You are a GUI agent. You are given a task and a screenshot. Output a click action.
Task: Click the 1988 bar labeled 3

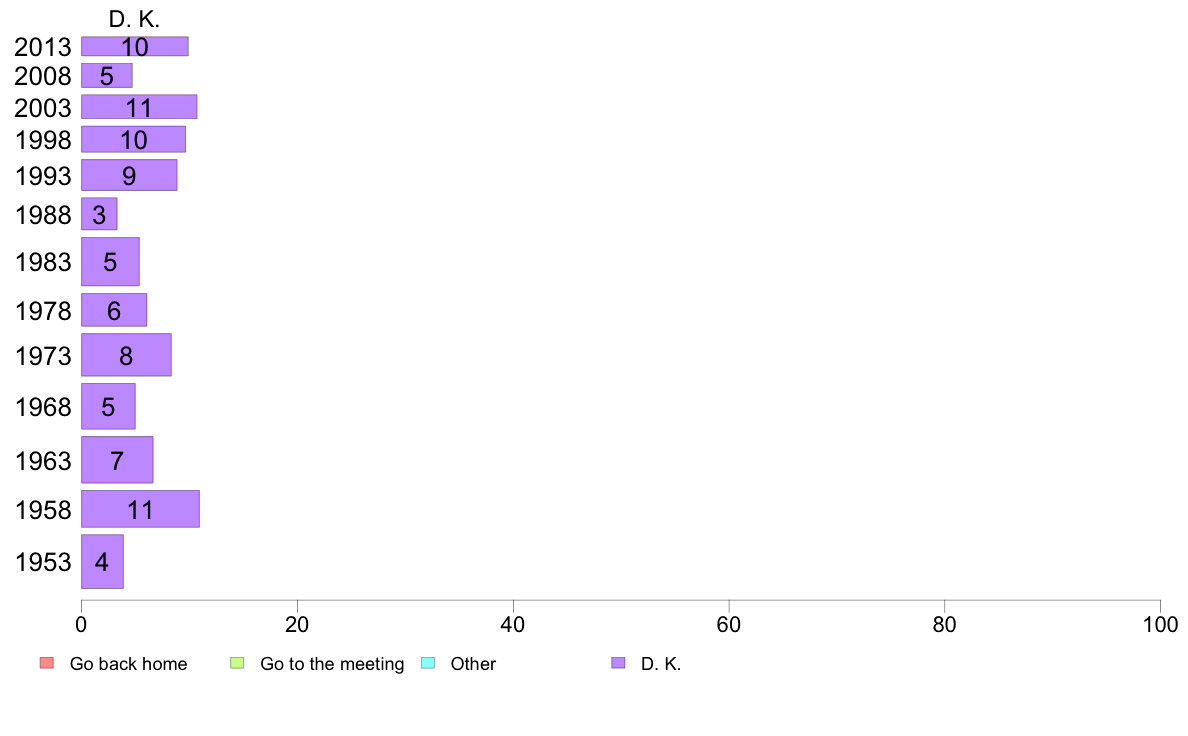[99, 215]
